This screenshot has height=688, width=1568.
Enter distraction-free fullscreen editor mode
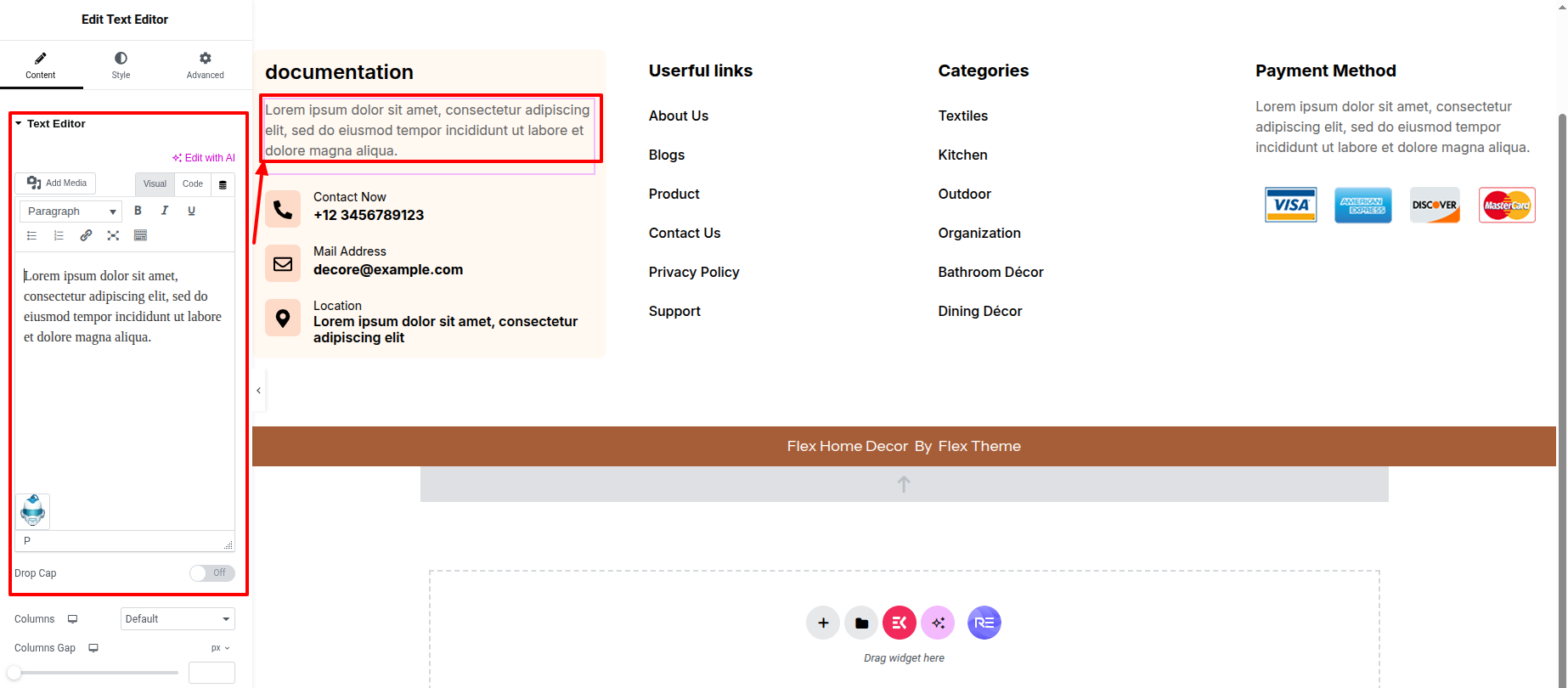[x=113, y=235]
